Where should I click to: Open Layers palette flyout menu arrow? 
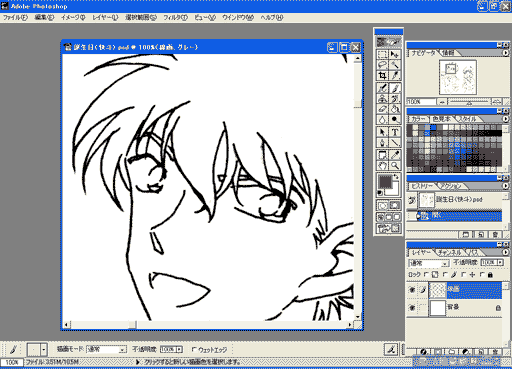pos(505,252)
